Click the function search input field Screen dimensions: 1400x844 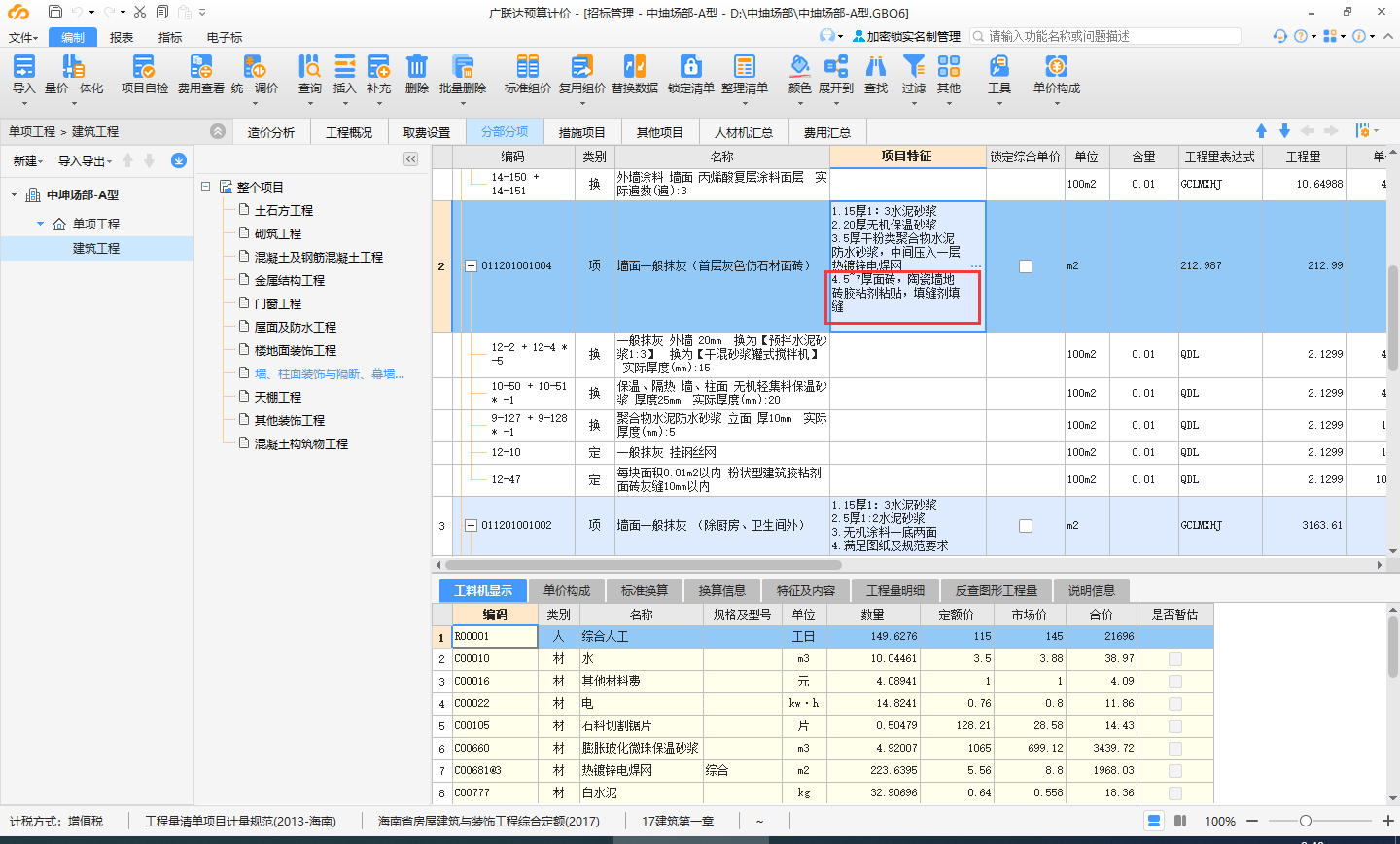click(x=1105, y=36)
